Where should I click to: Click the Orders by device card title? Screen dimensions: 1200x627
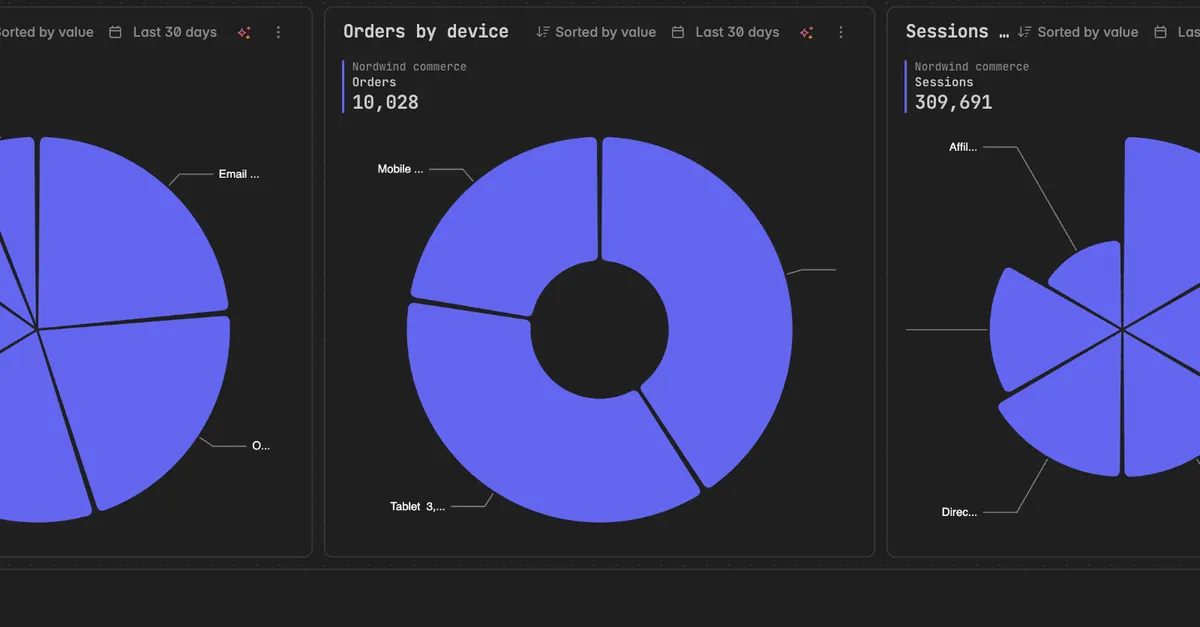426,32
